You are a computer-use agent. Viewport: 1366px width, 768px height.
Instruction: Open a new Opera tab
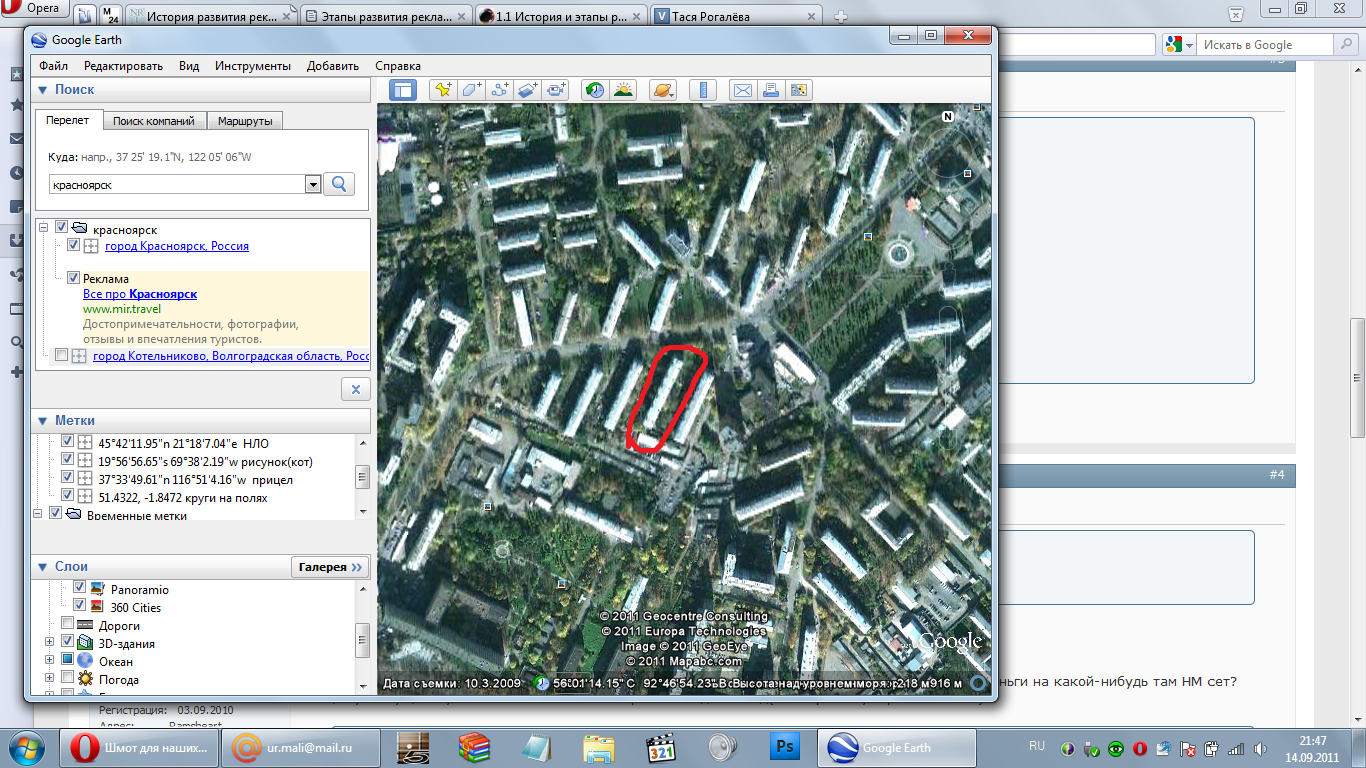[841, 16]
